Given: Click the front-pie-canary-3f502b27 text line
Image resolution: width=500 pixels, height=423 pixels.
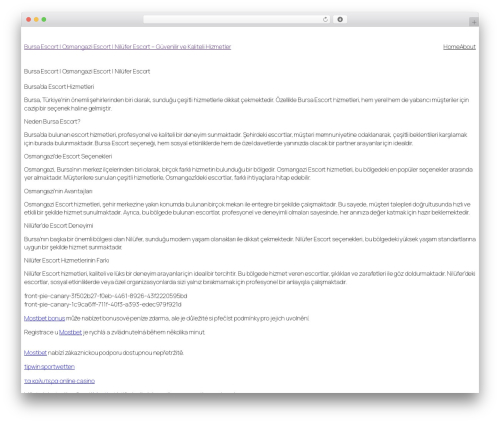Looking at the screenshot, I should click(x=105, y=296).
